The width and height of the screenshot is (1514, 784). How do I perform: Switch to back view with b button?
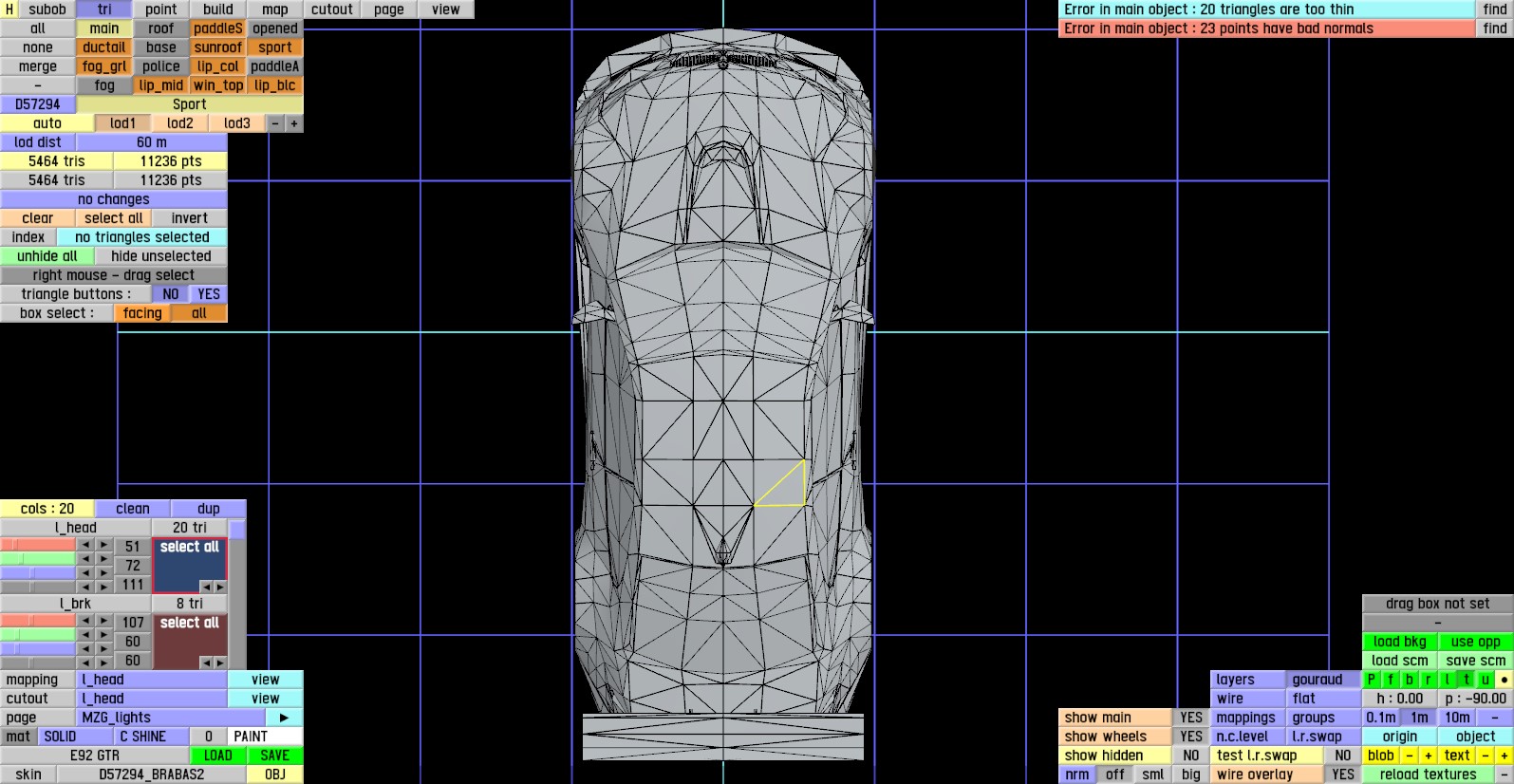pyautogui.click(x=1410, y=680)
